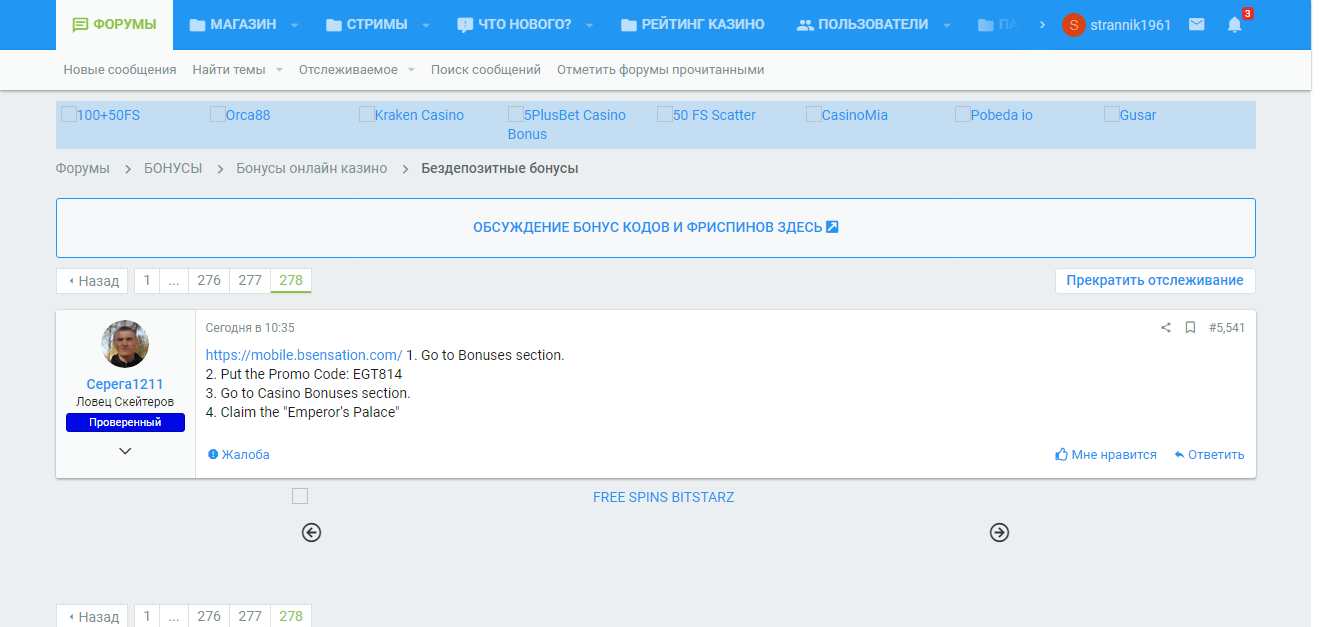
Task: Go to page 277 in top pagination
Action: point(250,281)
